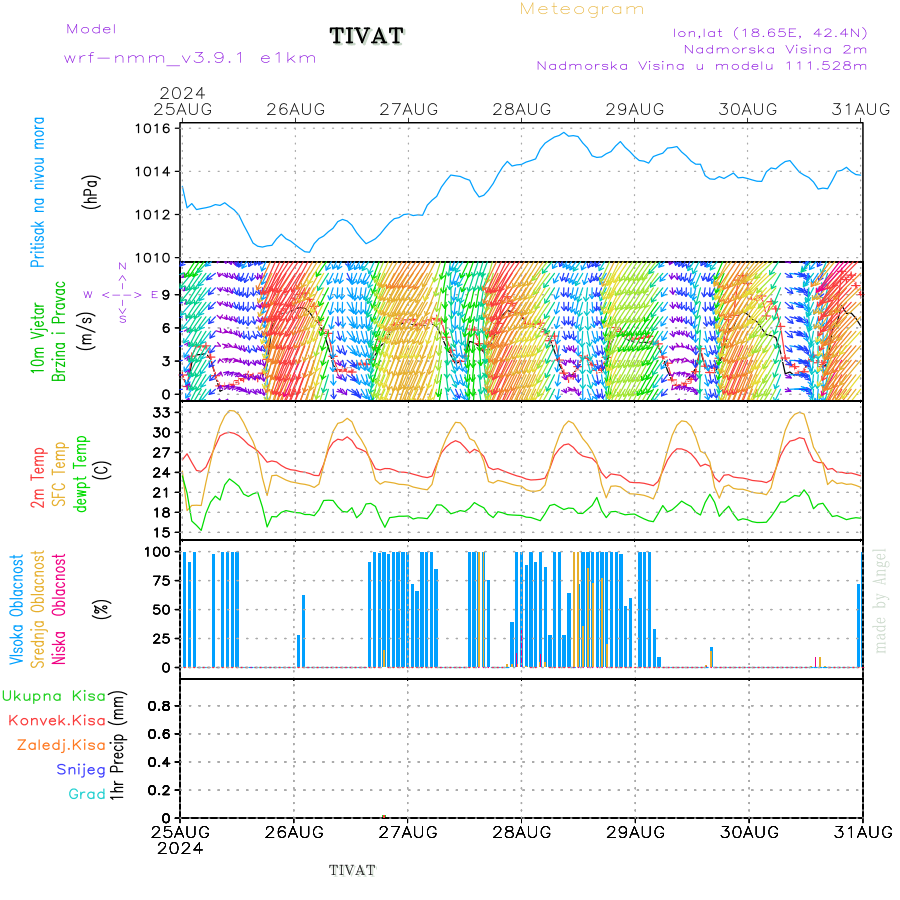Click temperature axis value "21"
The image size is (900, 900).
coord(161,492)
